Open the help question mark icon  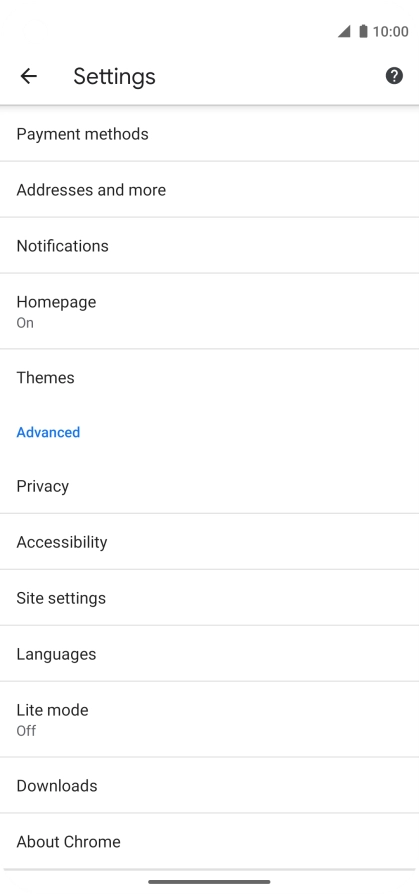pyautogui.click(x=394, y=76)
